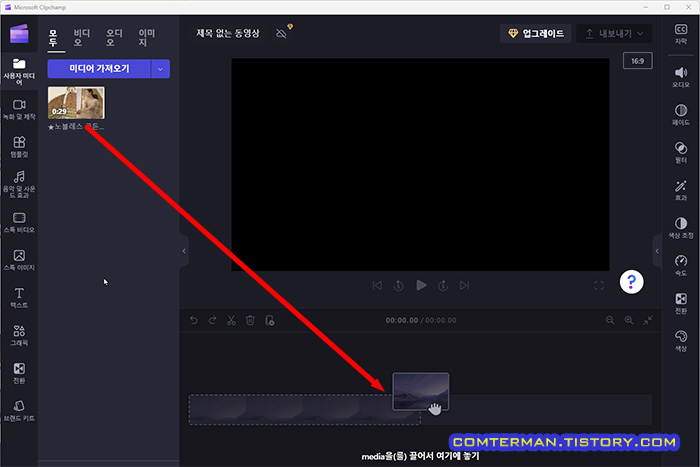The width and height of the screenshot is (700, 467).
Task: Open the 오디오 properties panel
Action: (x=681, y=77)
